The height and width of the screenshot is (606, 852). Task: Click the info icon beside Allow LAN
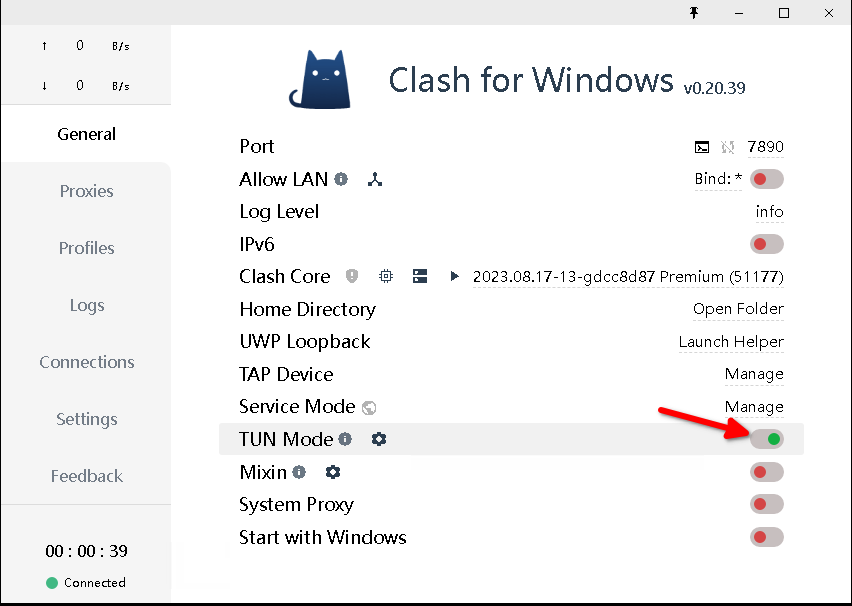(x=341, y=180)
